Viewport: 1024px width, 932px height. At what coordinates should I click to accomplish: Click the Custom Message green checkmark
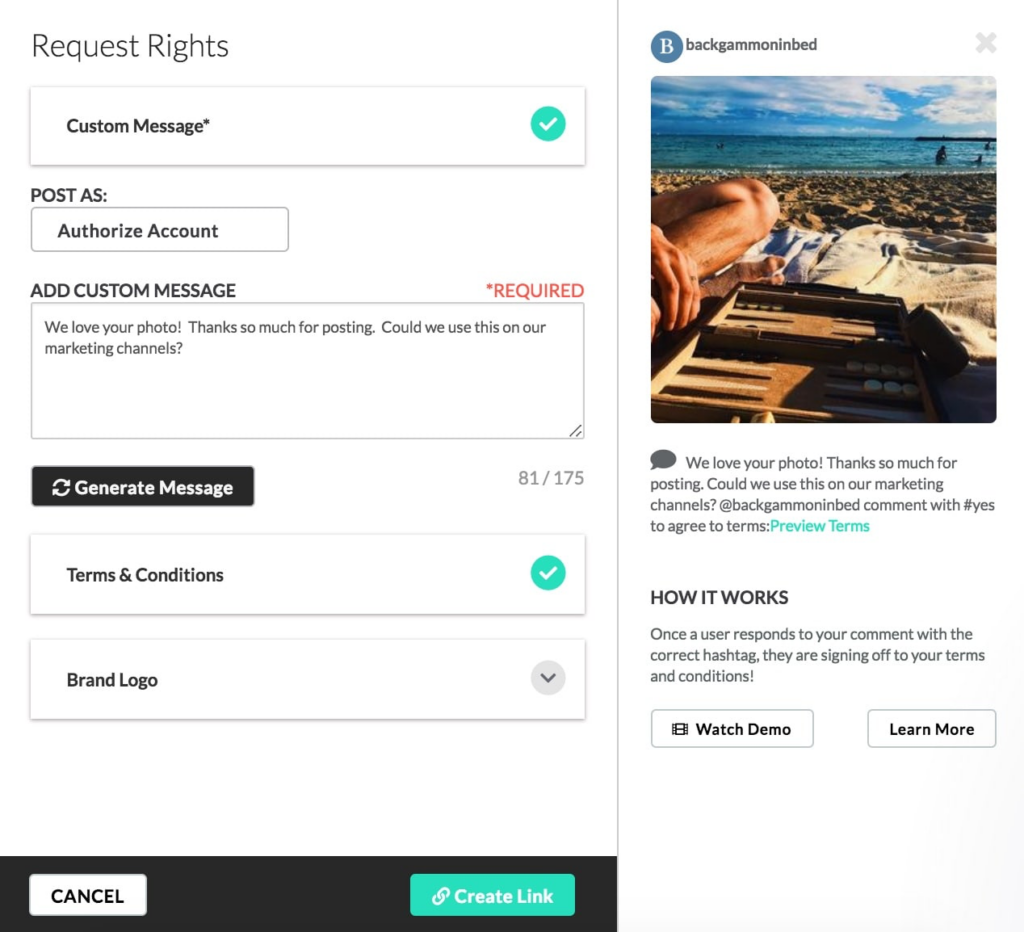547,125
